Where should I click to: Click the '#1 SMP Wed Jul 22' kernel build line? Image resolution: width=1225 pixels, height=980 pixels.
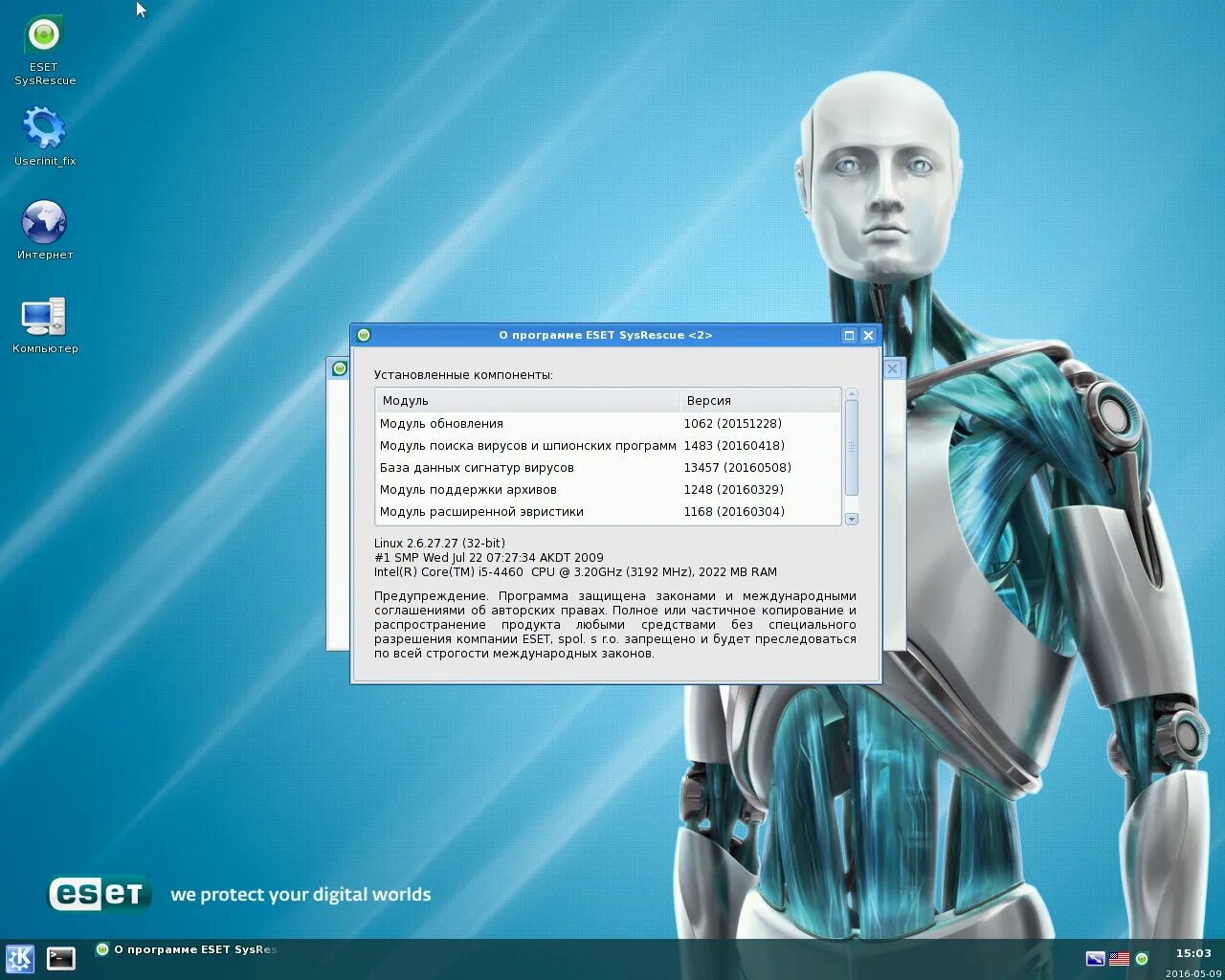pyautogui.click(x=489, y=558)
